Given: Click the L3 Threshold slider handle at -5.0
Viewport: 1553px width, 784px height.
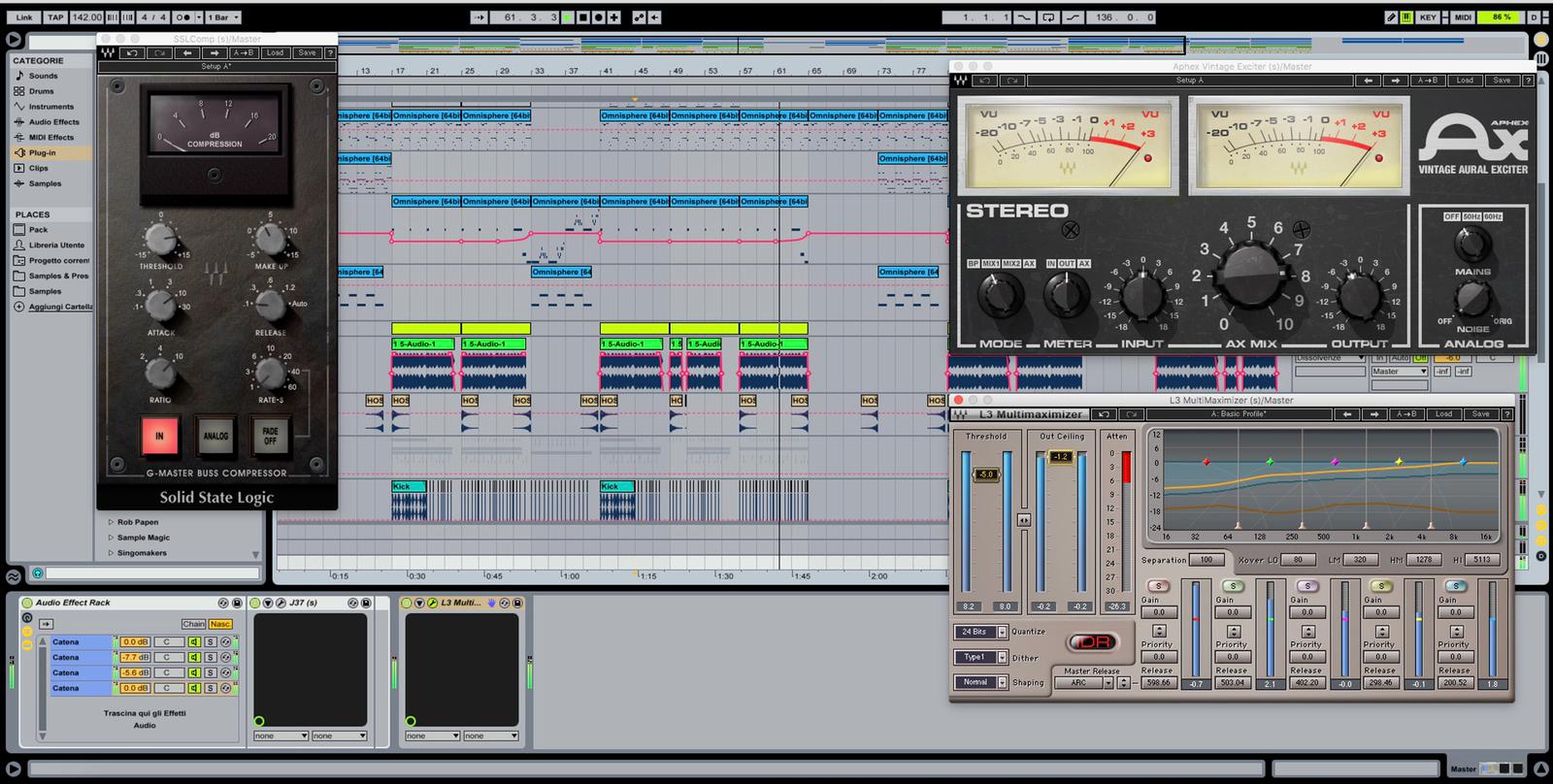Looking at the screenshot, I should pyautogui.click(x=986, y=474).
